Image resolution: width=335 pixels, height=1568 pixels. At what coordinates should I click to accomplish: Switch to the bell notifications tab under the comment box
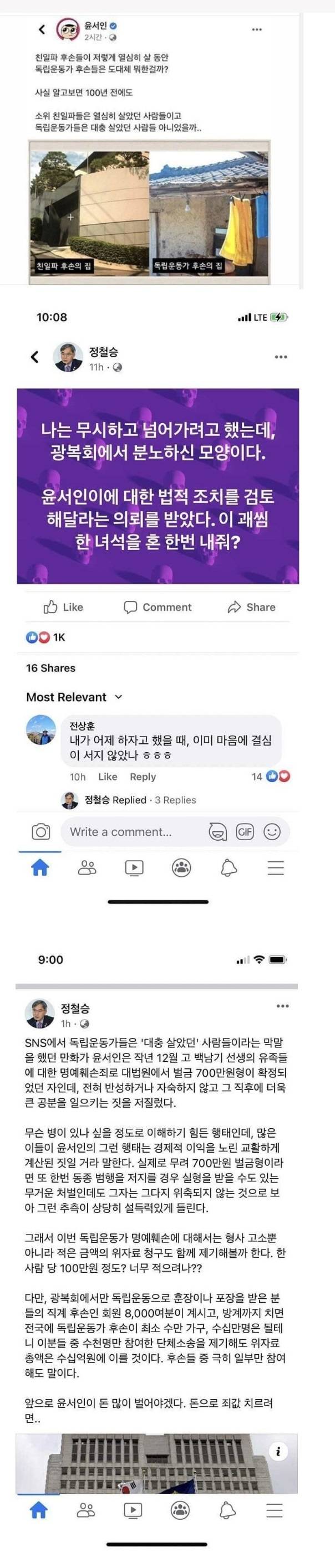click(x=229, y=867)
